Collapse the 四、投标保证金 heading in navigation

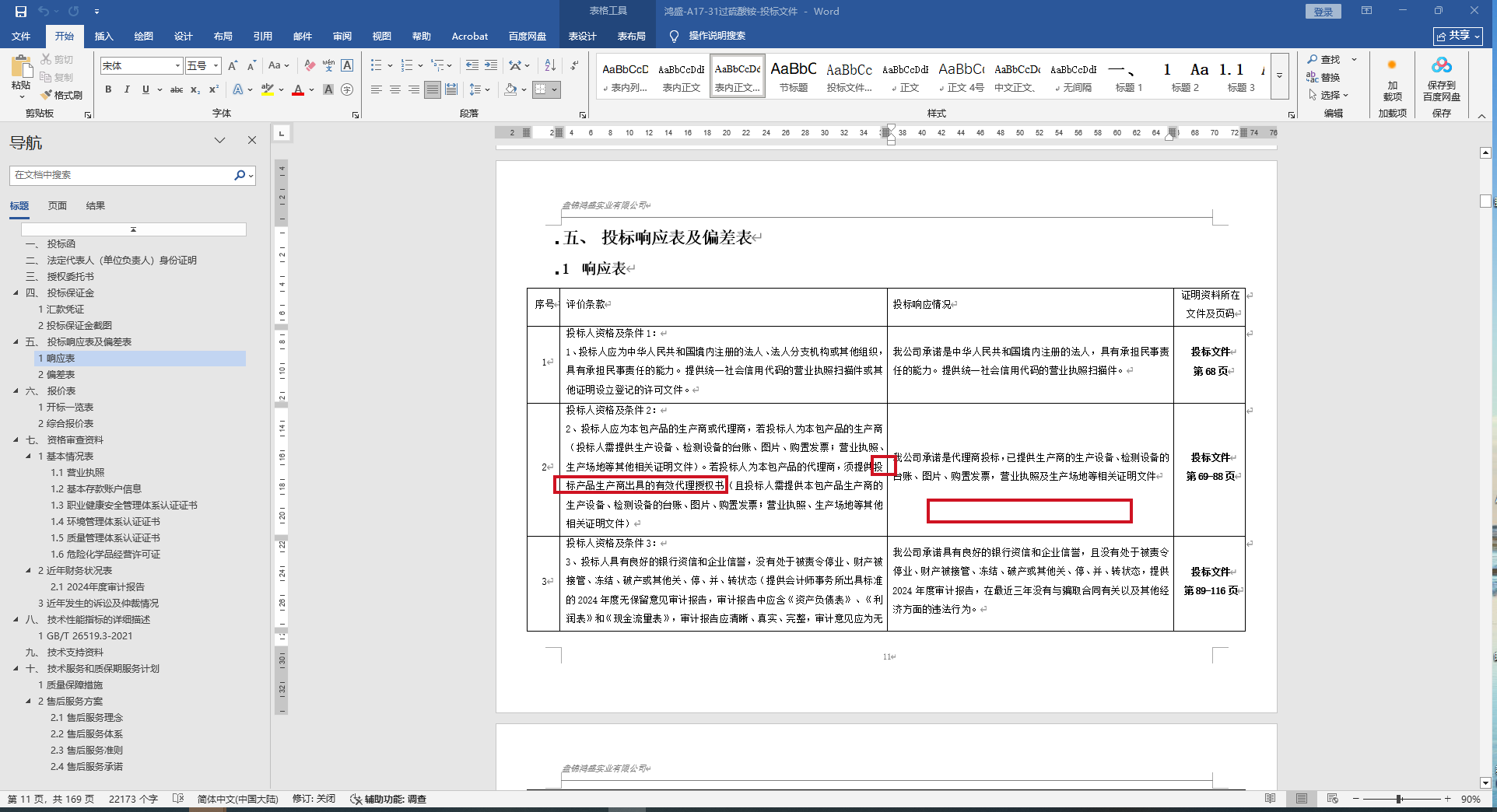point(16,293)
